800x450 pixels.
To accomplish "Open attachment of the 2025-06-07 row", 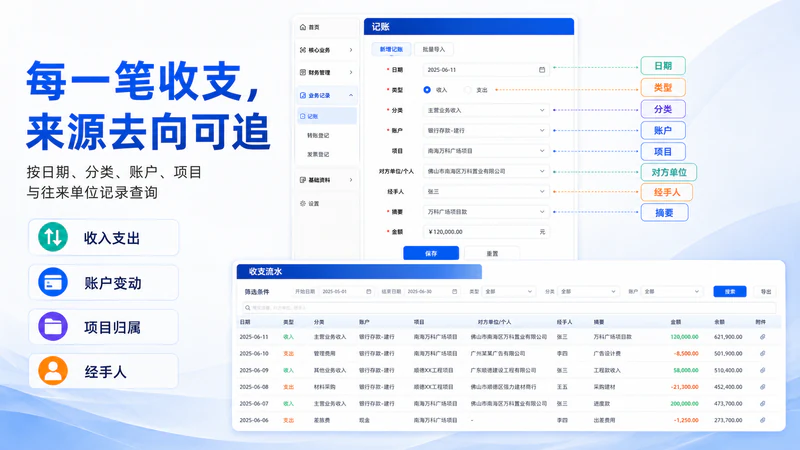I will [x=762, y=404].
